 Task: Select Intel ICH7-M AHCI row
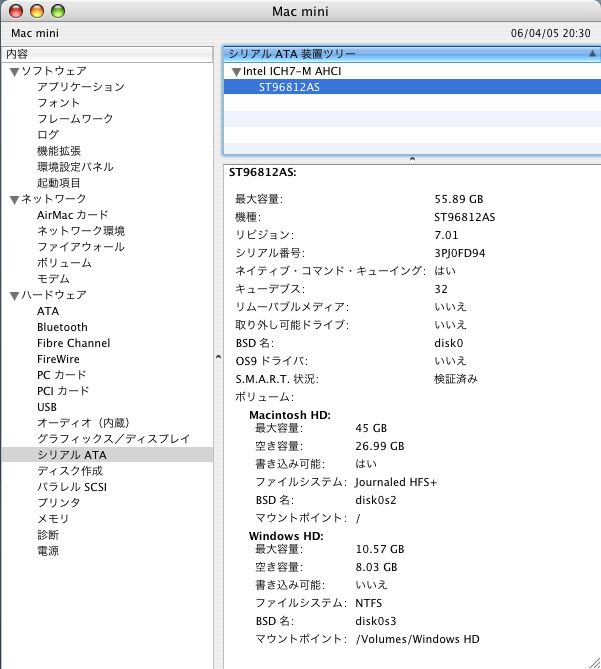pyautogui.click(x=412, y=71)
